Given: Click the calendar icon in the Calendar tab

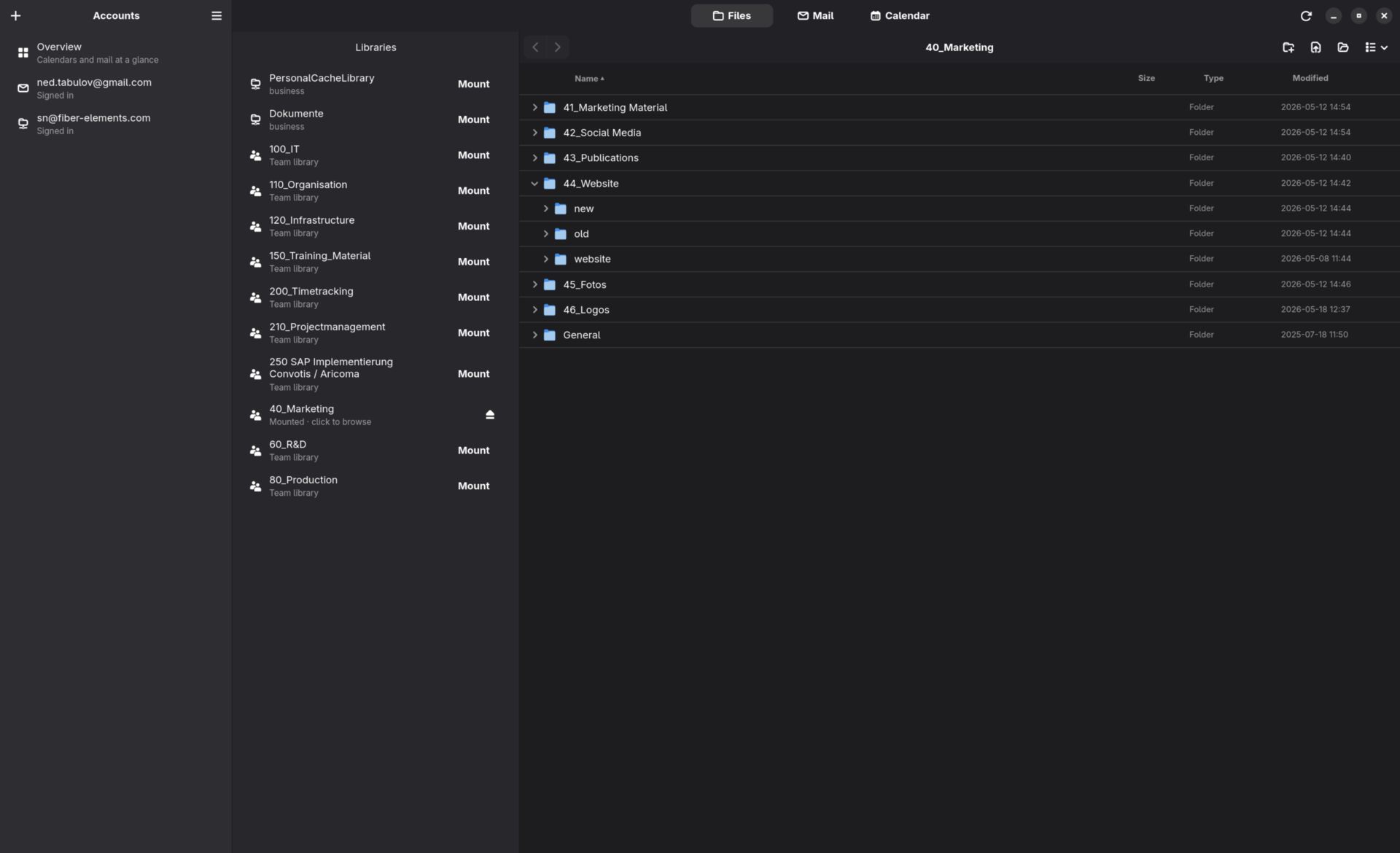Looking at the screenshot, I should [875, 15].
